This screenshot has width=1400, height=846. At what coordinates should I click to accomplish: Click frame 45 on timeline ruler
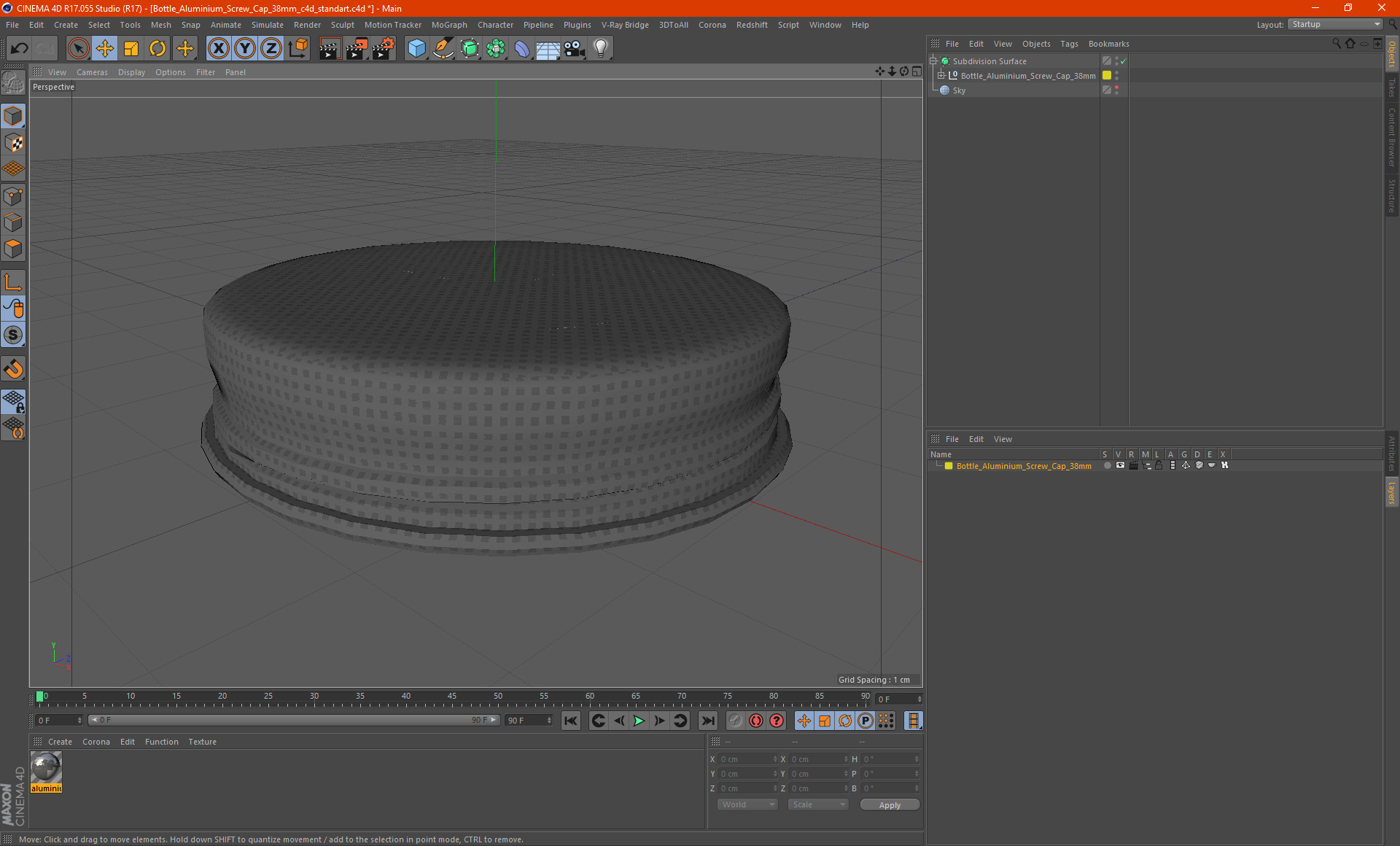[452, 696]
